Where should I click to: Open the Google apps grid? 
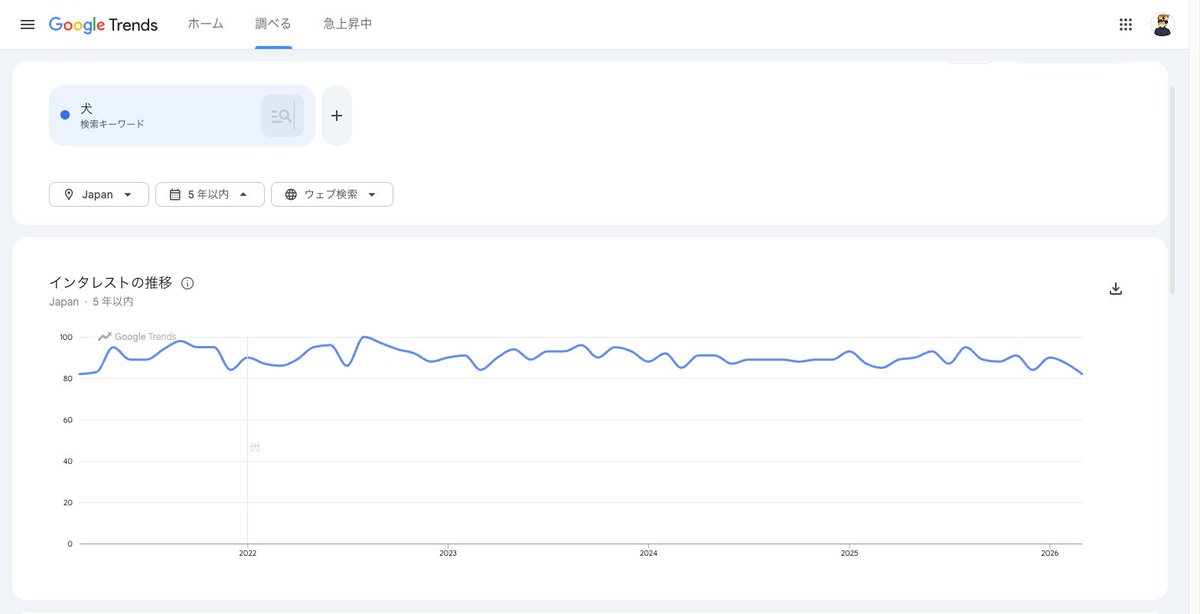(x=1125, y=25)
